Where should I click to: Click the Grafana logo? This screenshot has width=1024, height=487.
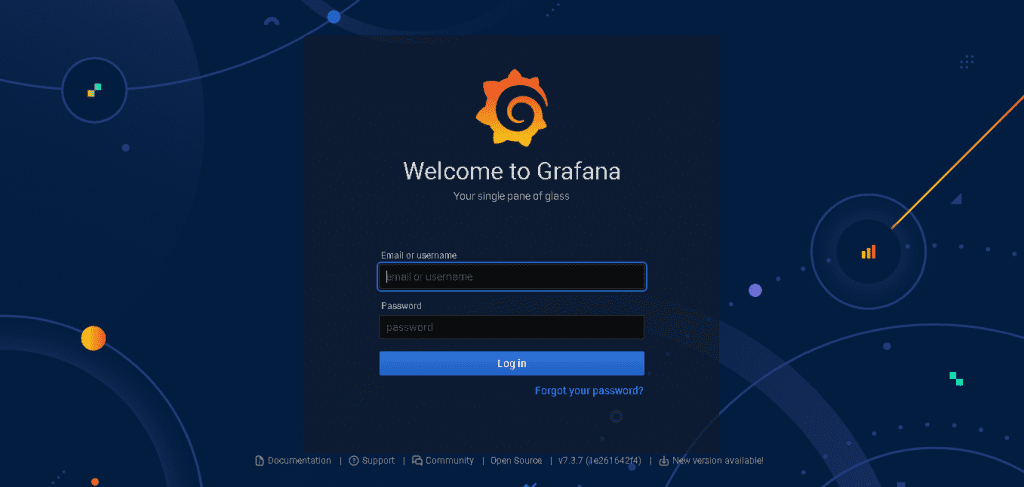click(511, 107)
